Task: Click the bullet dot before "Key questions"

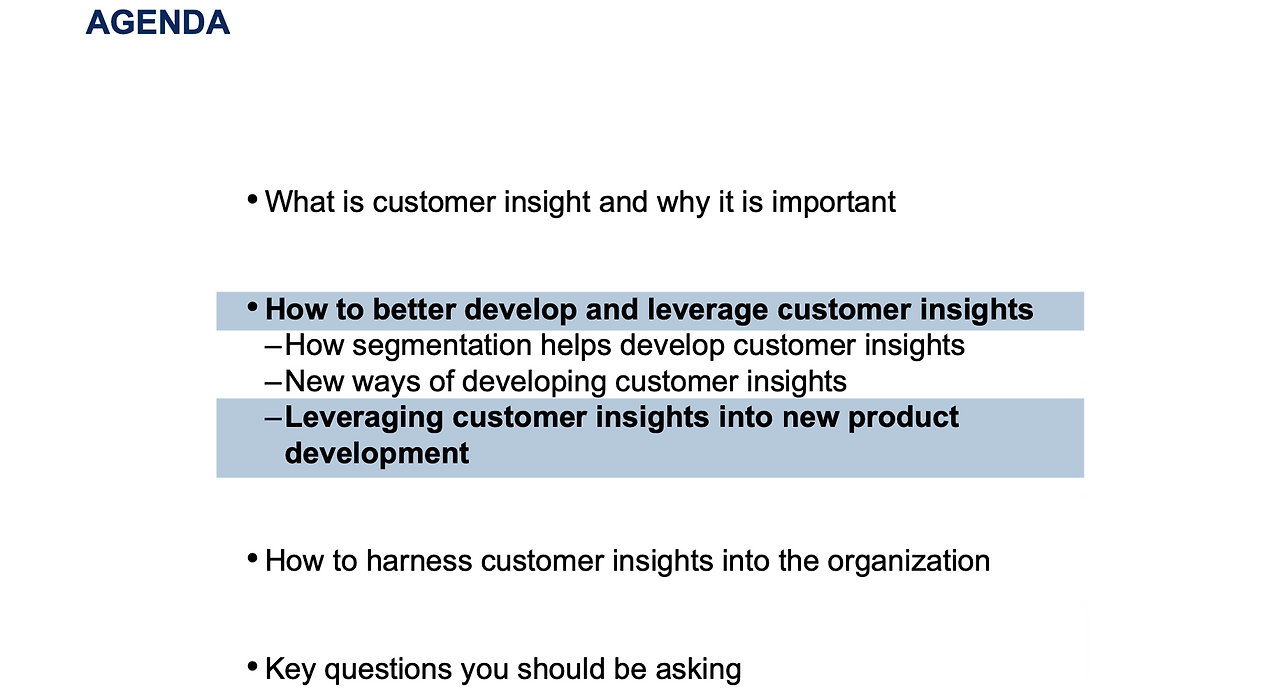Action: coord(252,666)
